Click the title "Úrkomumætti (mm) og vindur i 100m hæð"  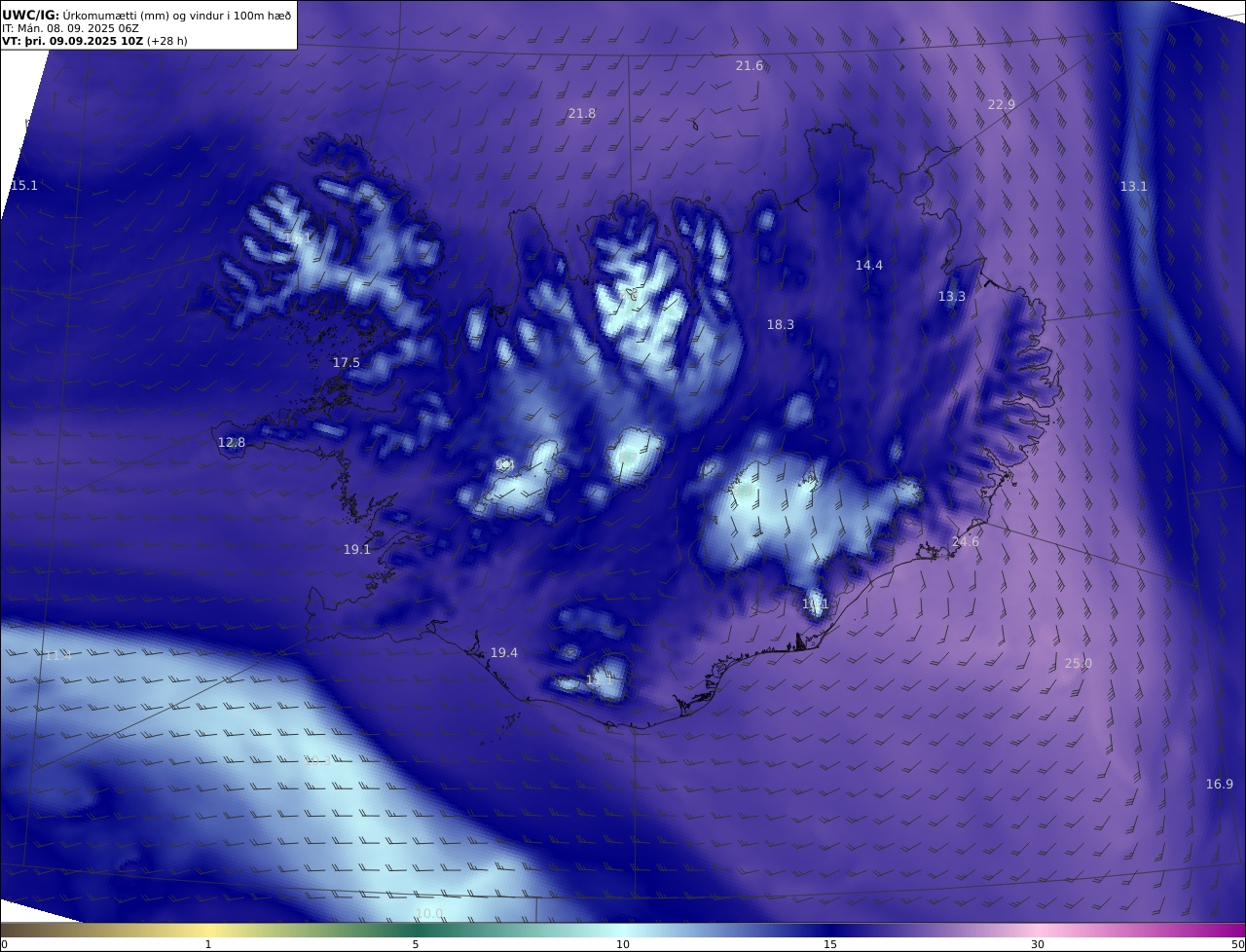177,15
